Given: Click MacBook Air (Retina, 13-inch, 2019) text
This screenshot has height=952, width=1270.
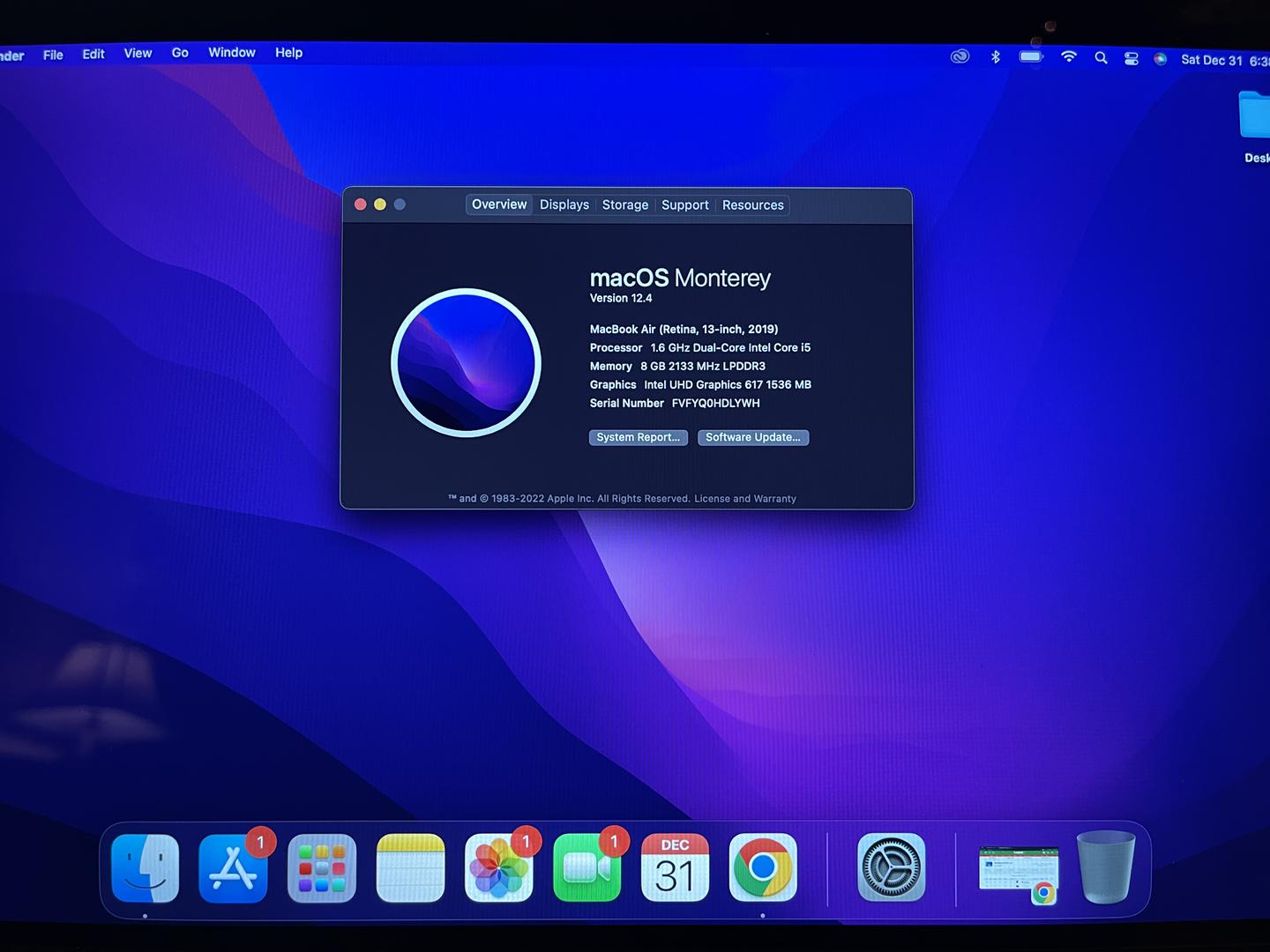Looking at the screenshot, I should pos(684,329).
